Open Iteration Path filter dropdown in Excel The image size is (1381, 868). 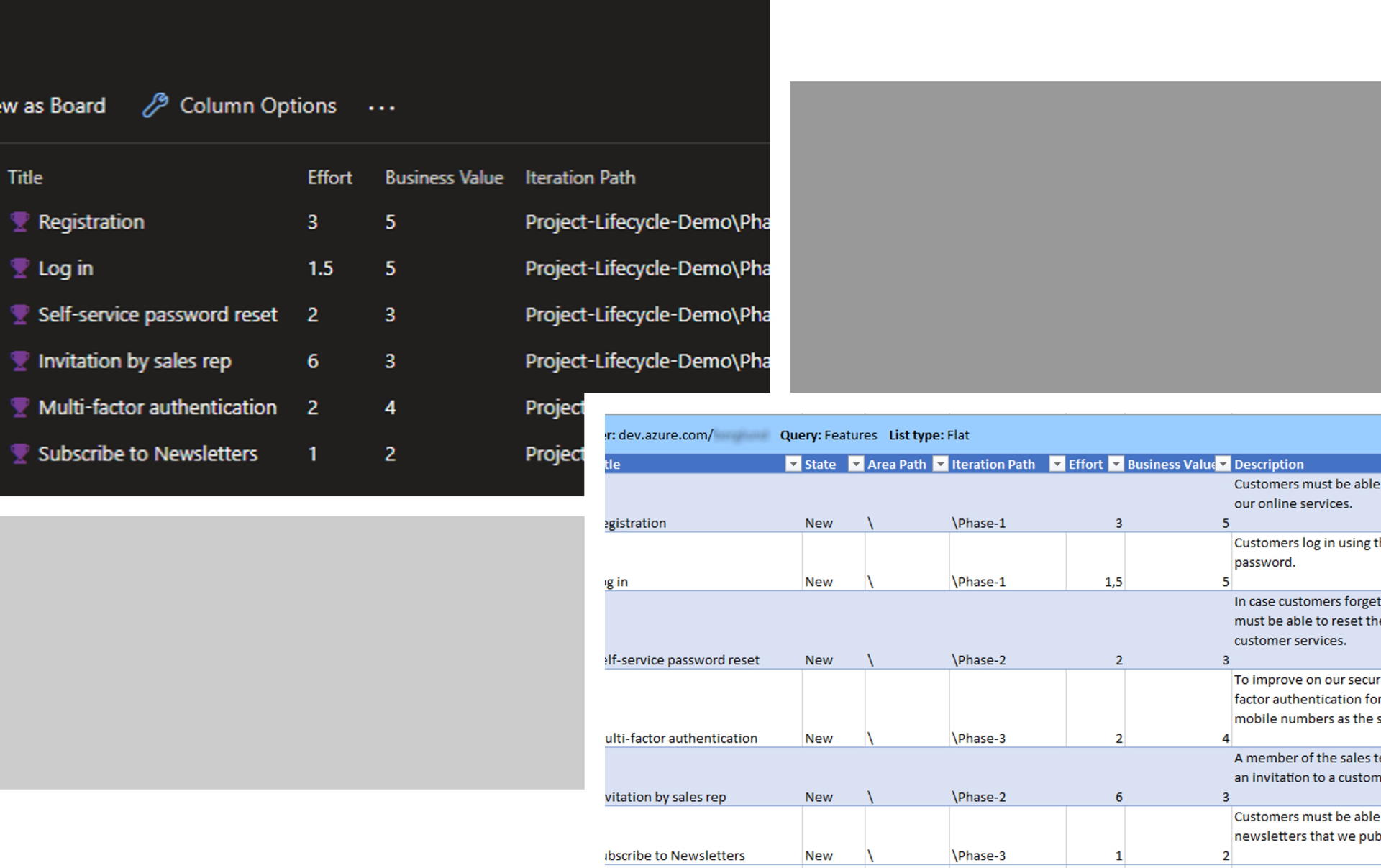(1057, 464)
